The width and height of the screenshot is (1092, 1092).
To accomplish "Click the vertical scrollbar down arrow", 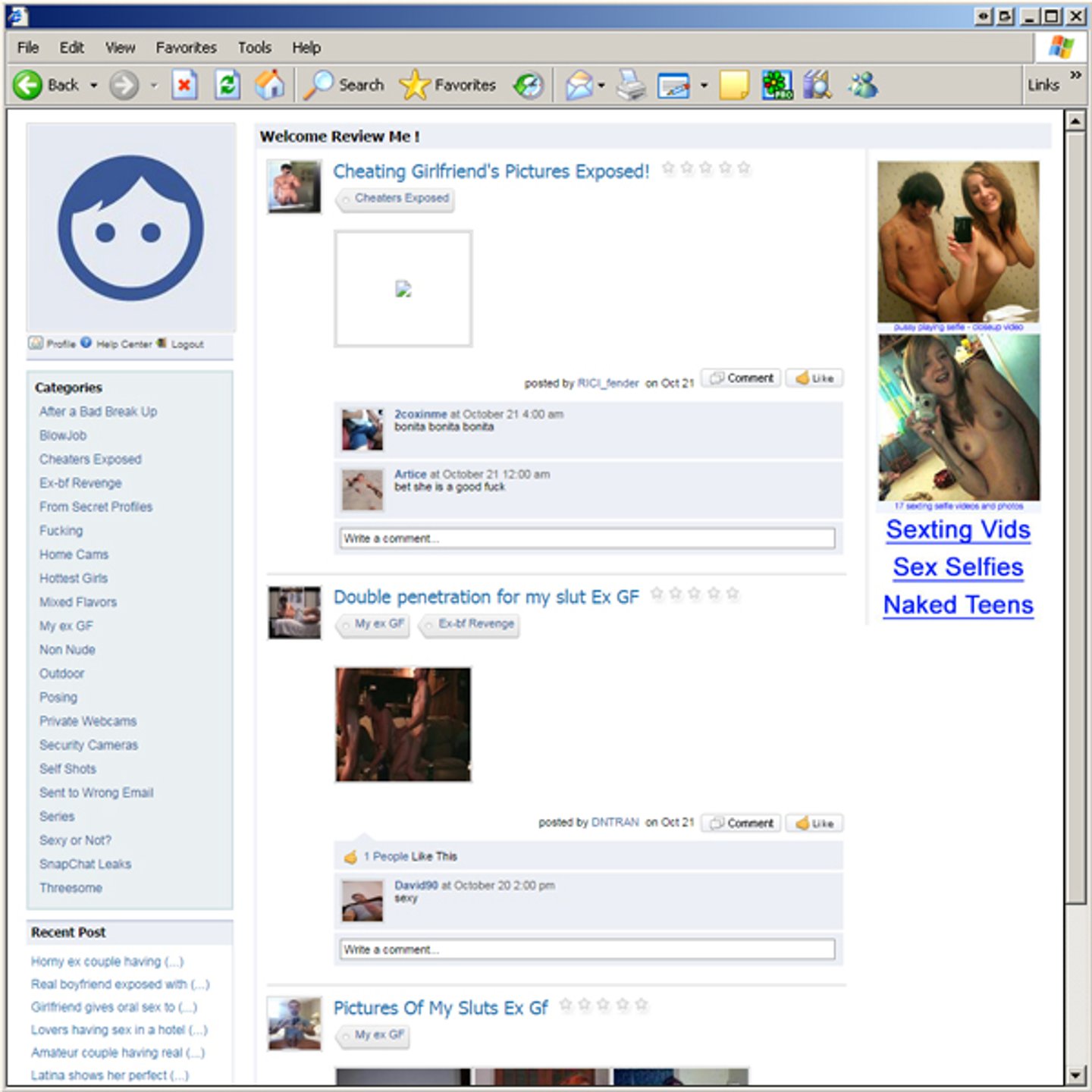I will [x=1075, y=1075].
